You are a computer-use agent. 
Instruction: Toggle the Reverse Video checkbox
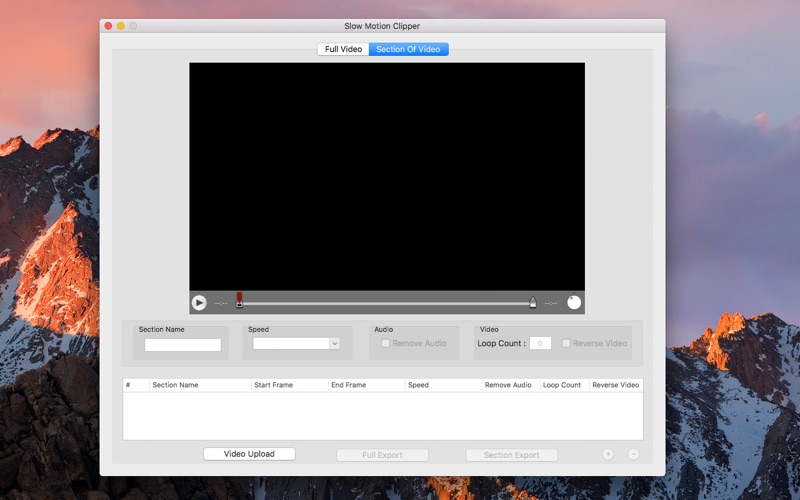point(566,343)
